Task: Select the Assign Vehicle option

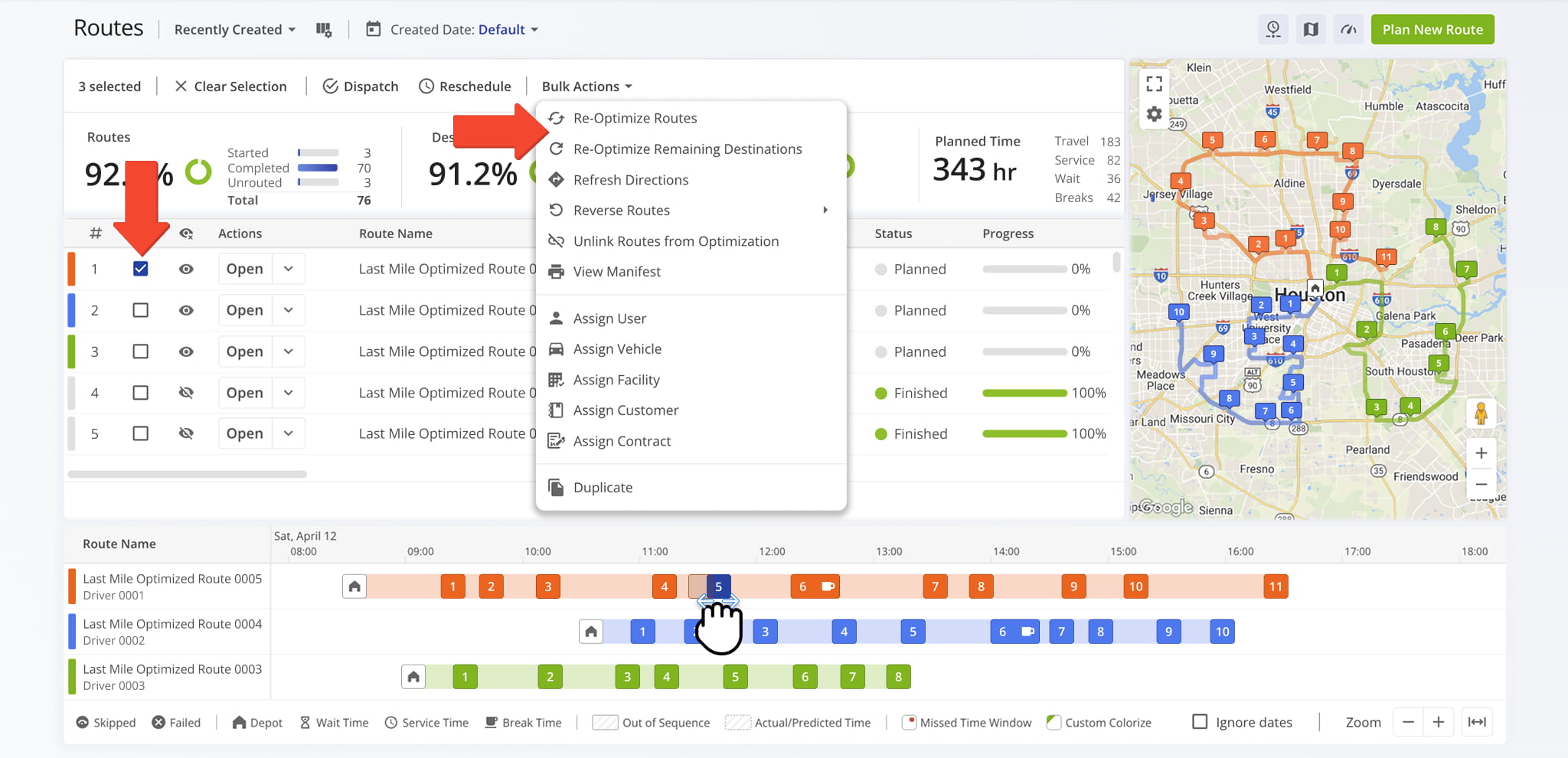Action: coord(618,348)
